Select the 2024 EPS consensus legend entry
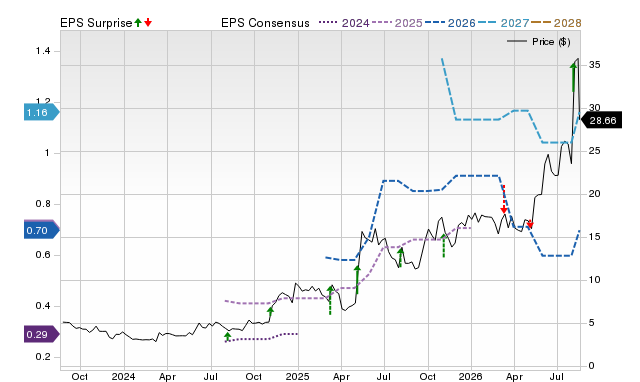This screenshot has width=640, height=382. pos(344,23)
